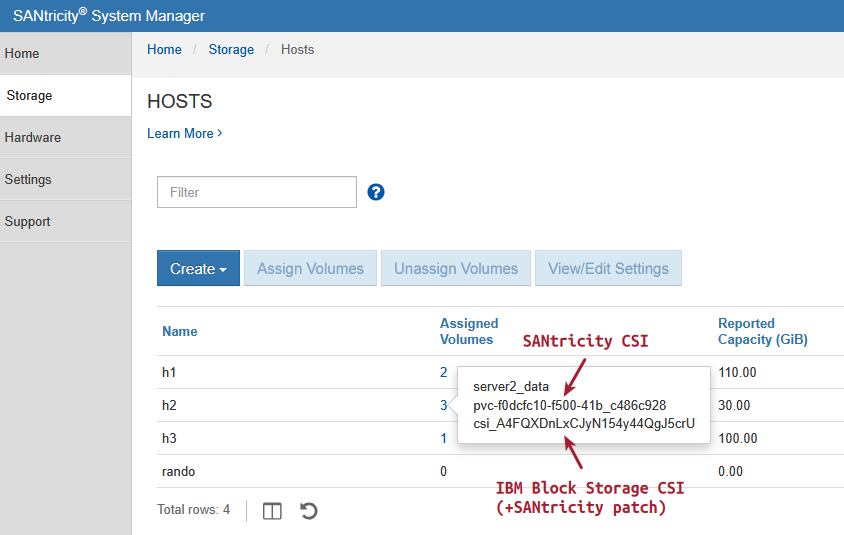Click the 0.00 capacity value for rando

coord(730,471)
